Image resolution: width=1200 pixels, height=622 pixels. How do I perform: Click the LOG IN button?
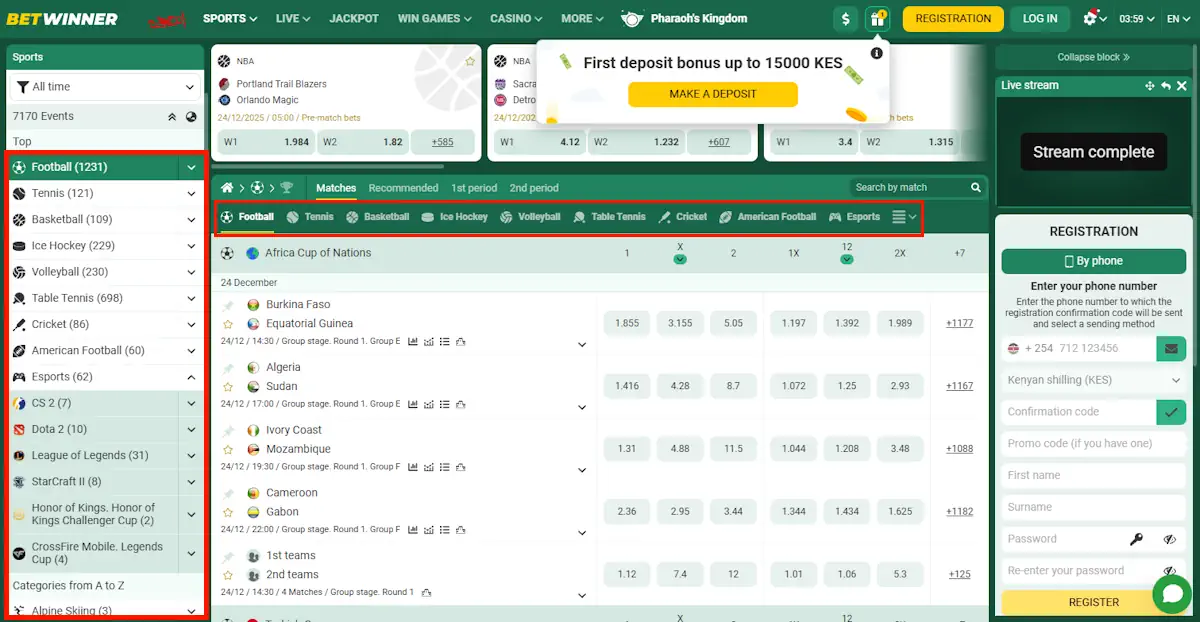click(x=1040, y=18)
